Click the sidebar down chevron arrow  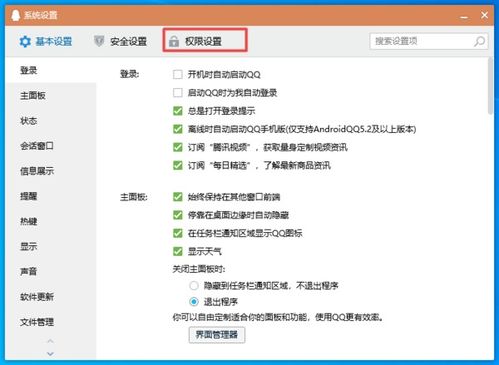50,353
